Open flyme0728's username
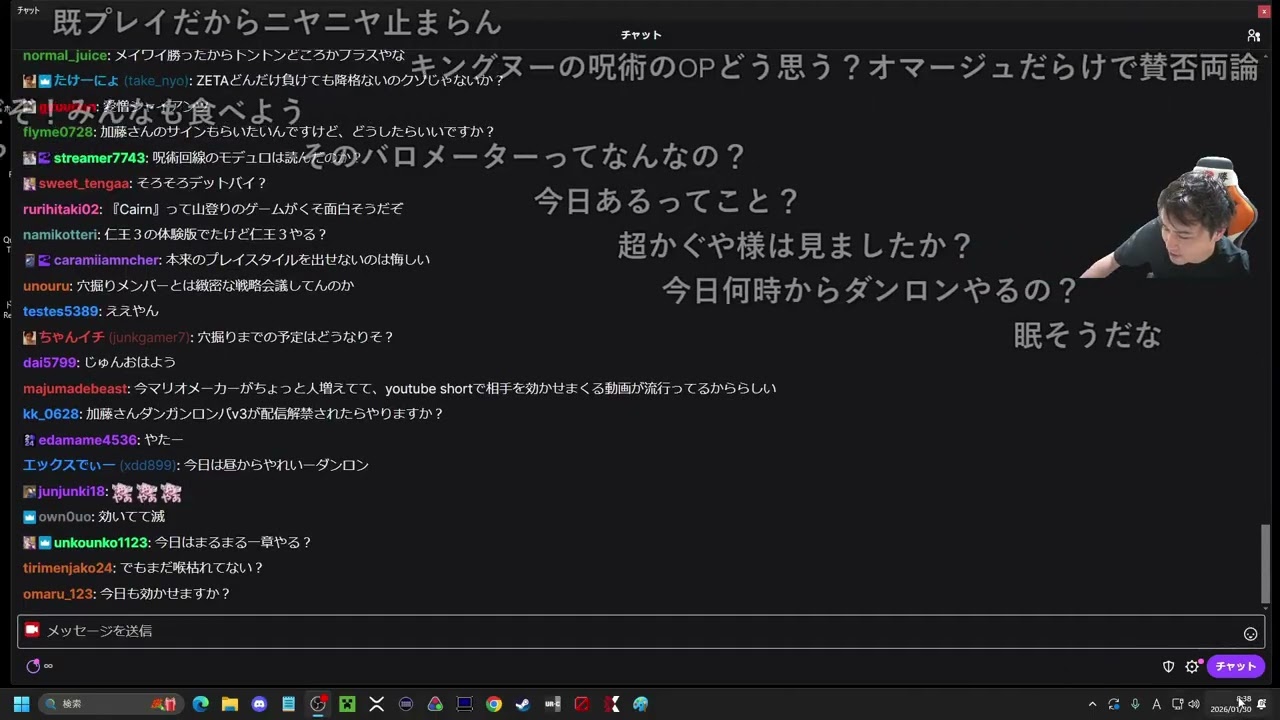Image resolution: width=1280 pixels, height=720 pixels. [x=58, y=132]
